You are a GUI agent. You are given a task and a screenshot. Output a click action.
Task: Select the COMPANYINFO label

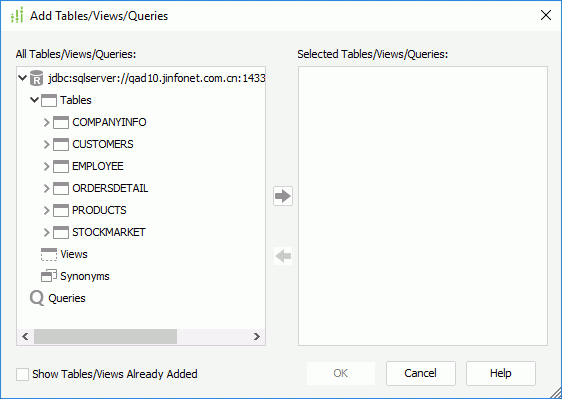pos(109,122)
